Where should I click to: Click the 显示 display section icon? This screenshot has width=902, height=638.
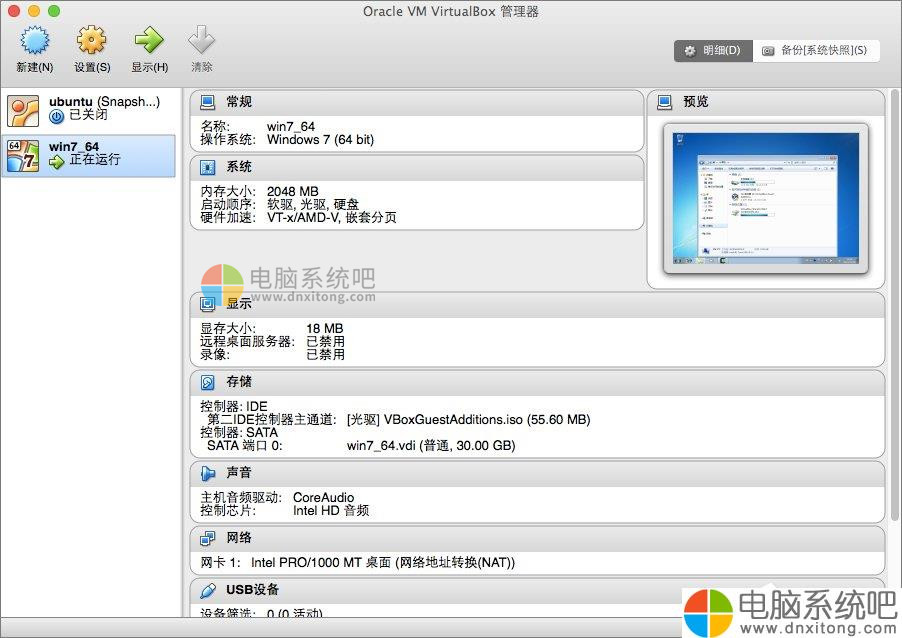[208, 304]
